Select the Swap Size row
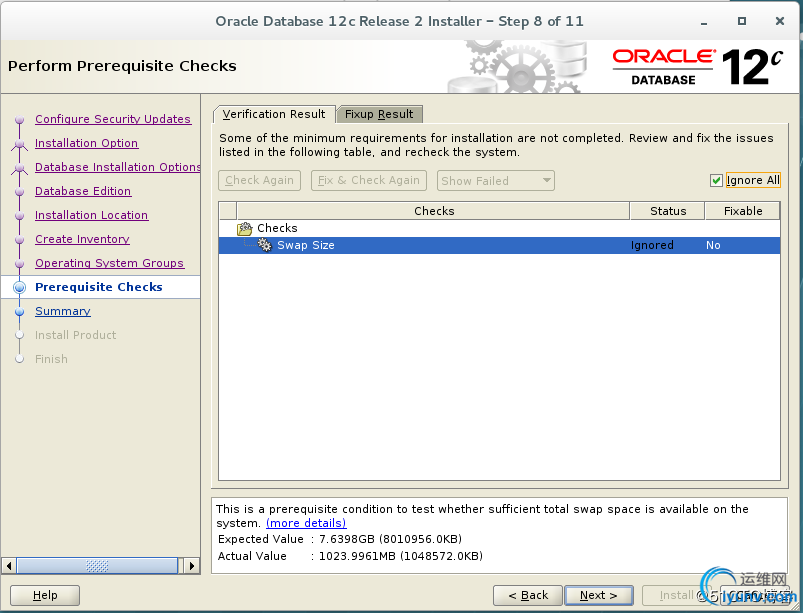Screen dimensions: 803x613 tap(499, 245)
